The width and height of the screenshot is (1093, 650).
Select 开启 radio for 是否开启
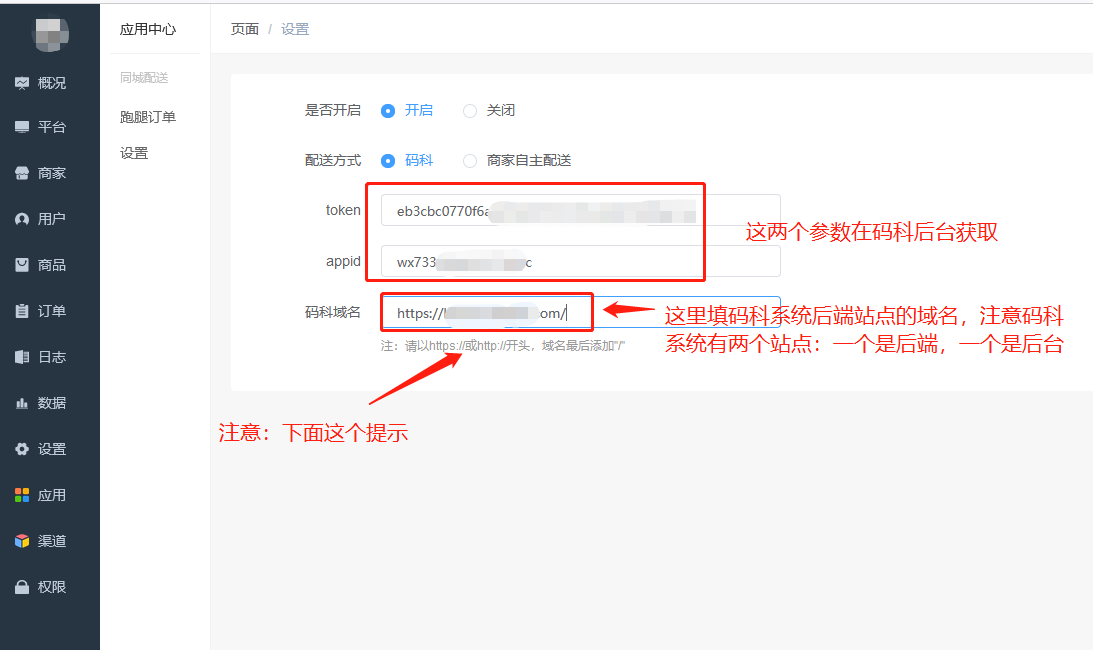coord(388,111)
